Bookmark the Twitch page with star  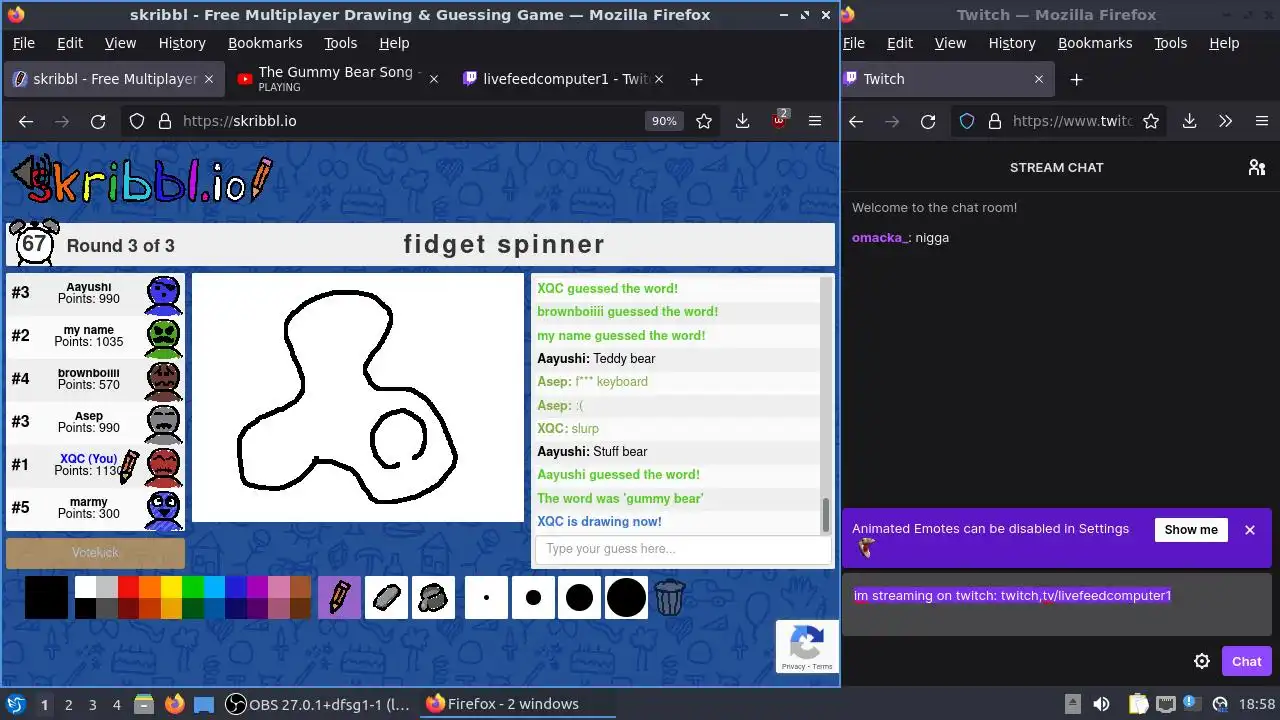point(1151,121)
